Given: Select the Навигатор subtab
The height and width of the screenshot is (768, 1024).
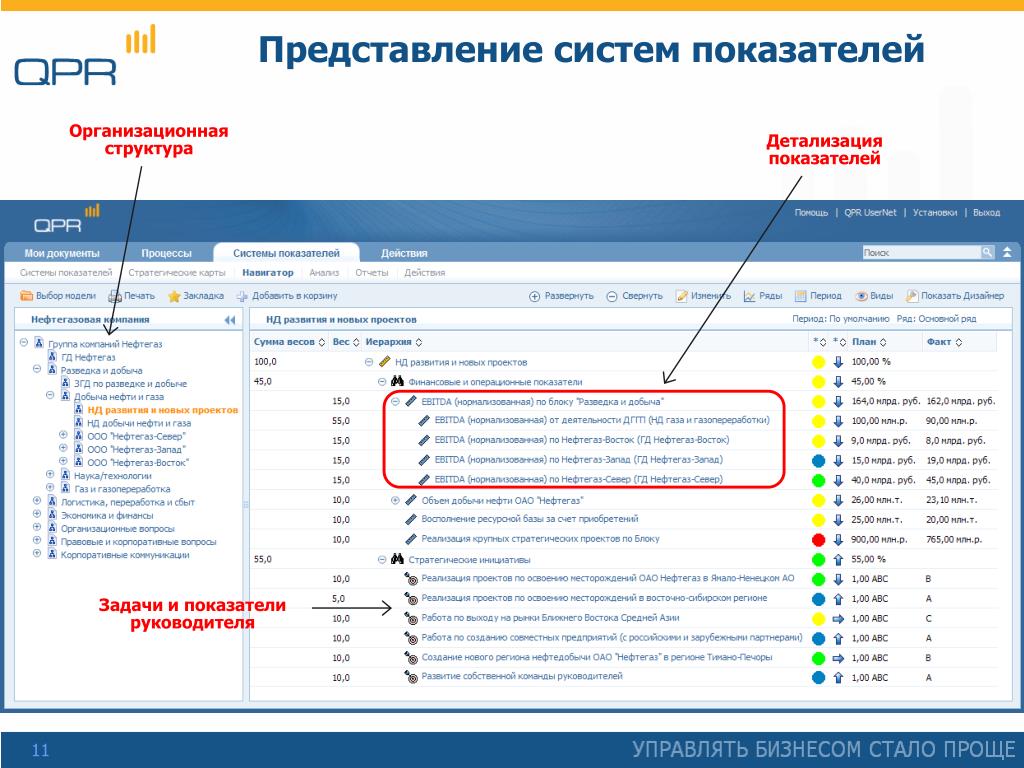Looking at the screenshot, I should point(268,273).
